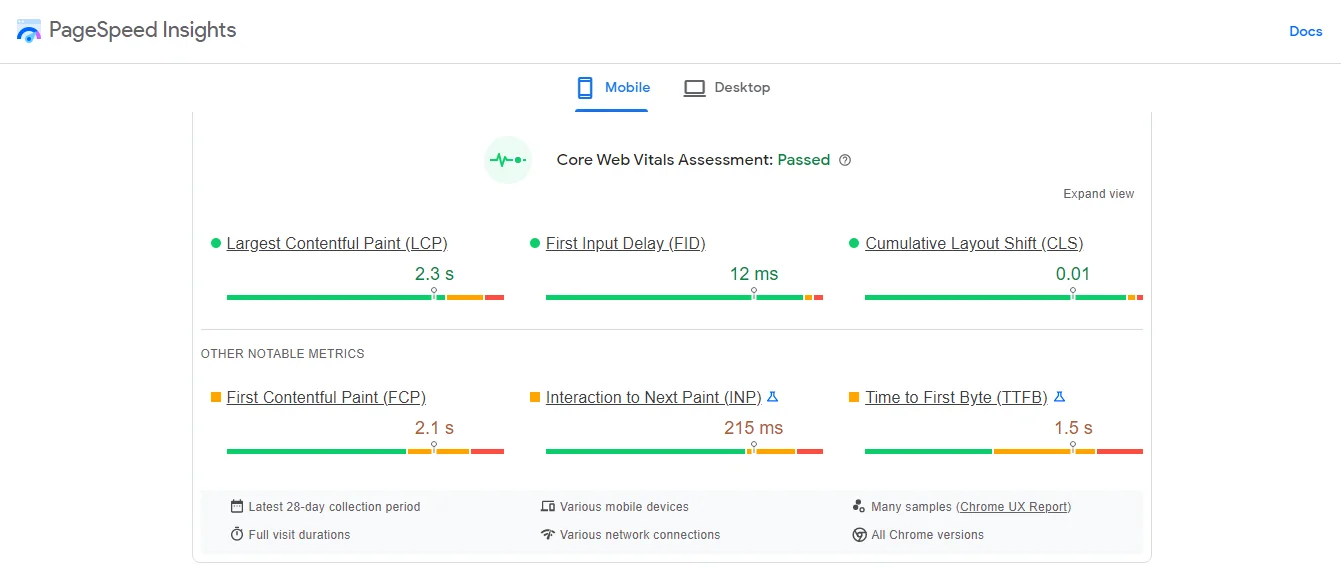1341x578 pixels.
Task: Click the orange square beside TTFB
Action: [x=854, y=397]
